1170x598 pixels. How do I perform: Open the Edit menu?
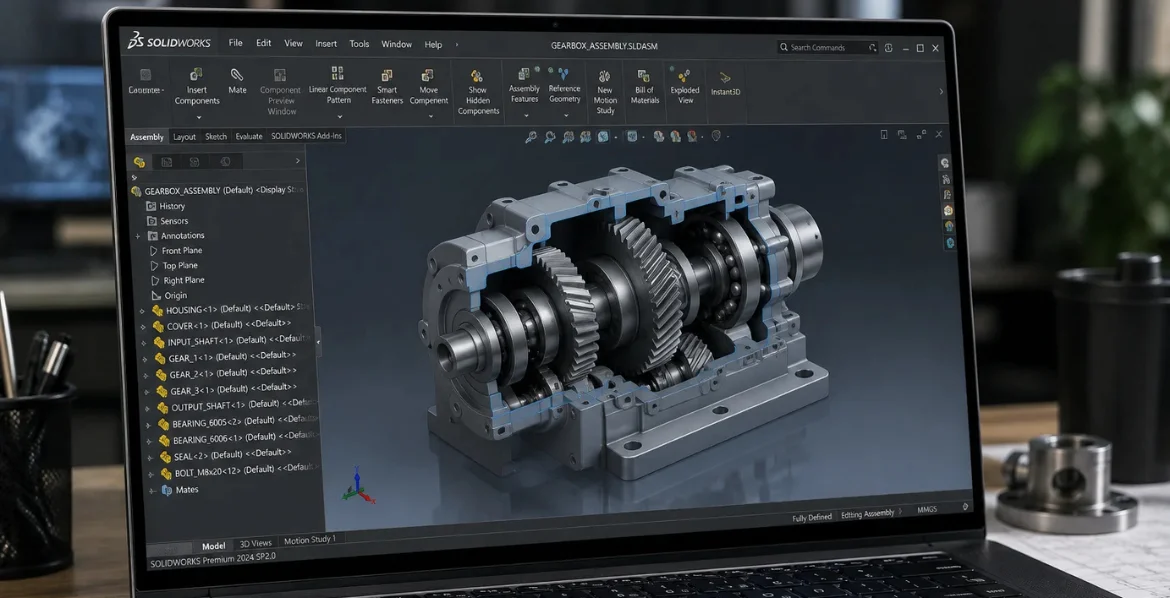(x=263, y=43)
